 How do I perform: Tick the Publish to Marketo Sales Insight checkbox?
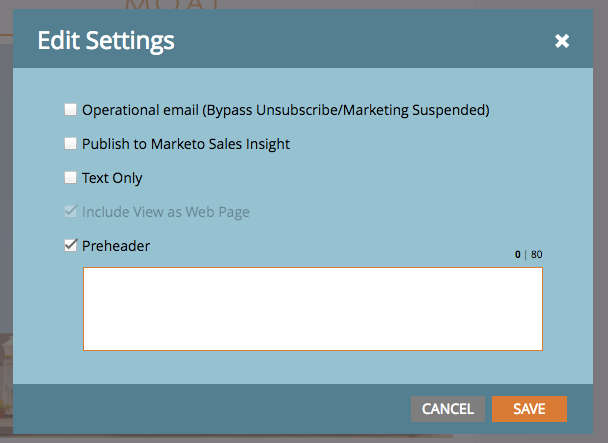(x=71, y=144)
